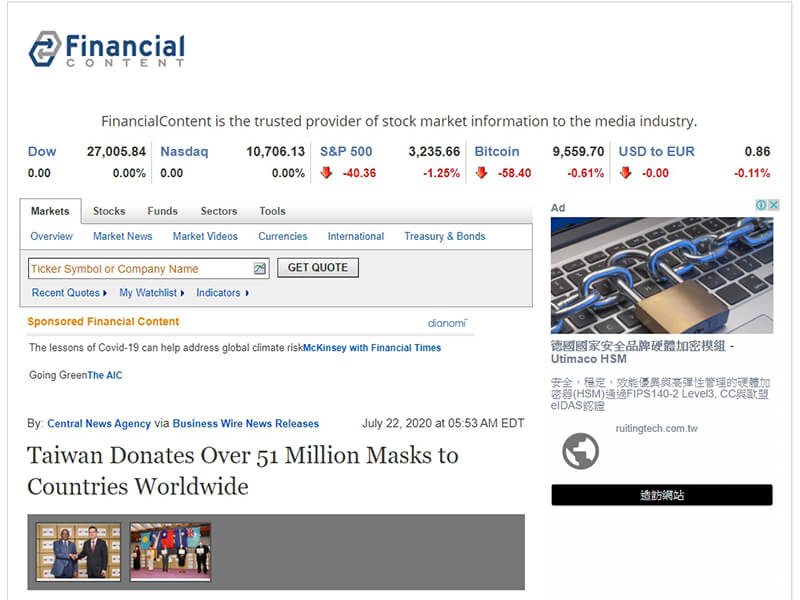Screen dimensions: 800x600
Task: Click the FinancialContent logo
Action: [107, 49]
